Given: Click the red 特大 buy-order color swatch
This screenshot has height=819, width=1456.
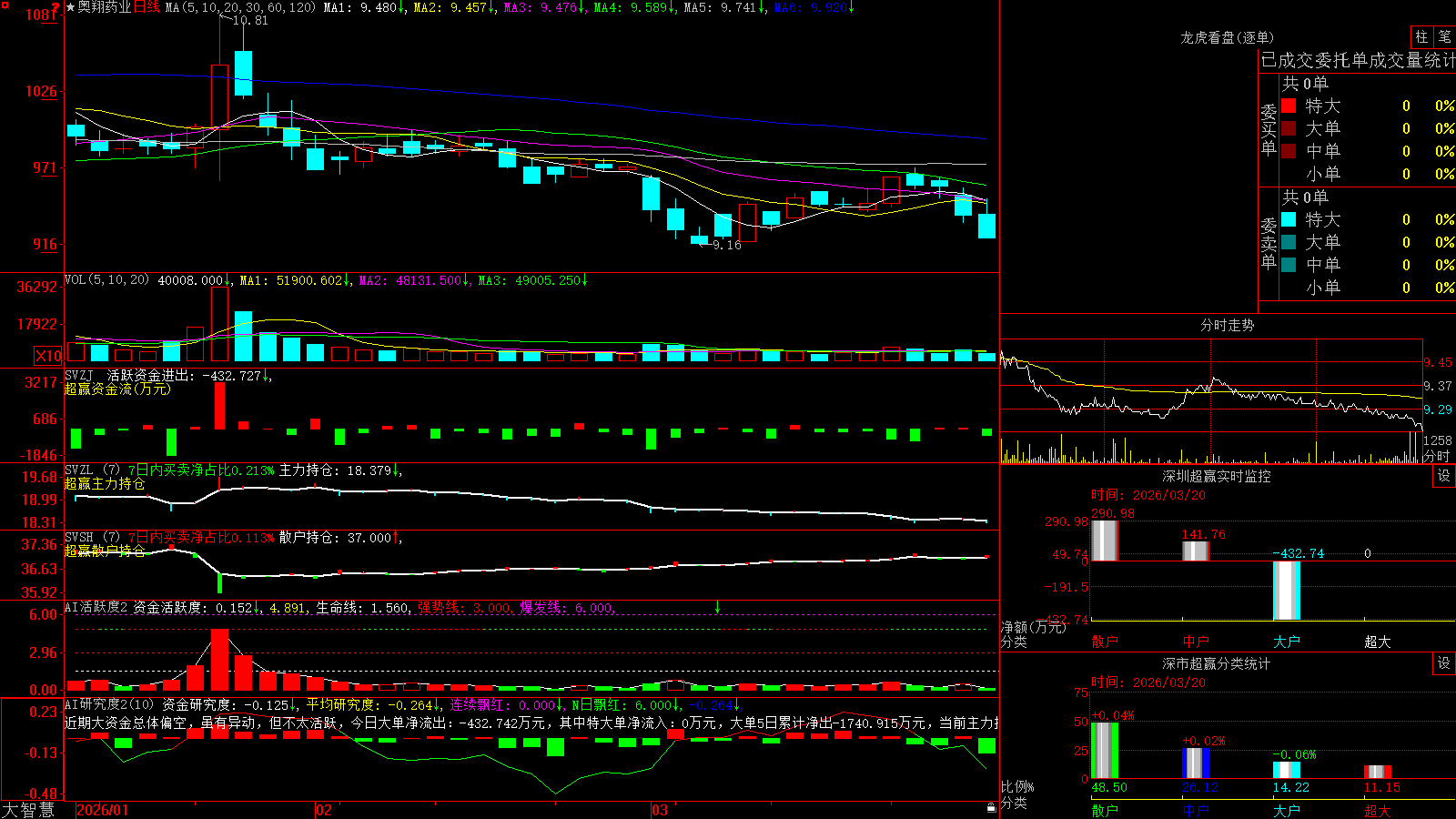Looking at the screenshot, I should tap(1289, 106).
